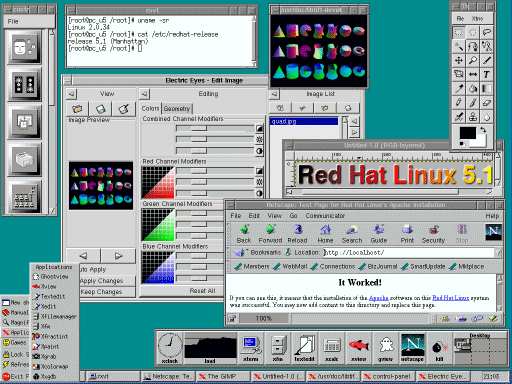This screenshot has height=384, width=512.
Task: Select the Bucket Fill tool in GIMP
Action: click(x=473, y=89)
